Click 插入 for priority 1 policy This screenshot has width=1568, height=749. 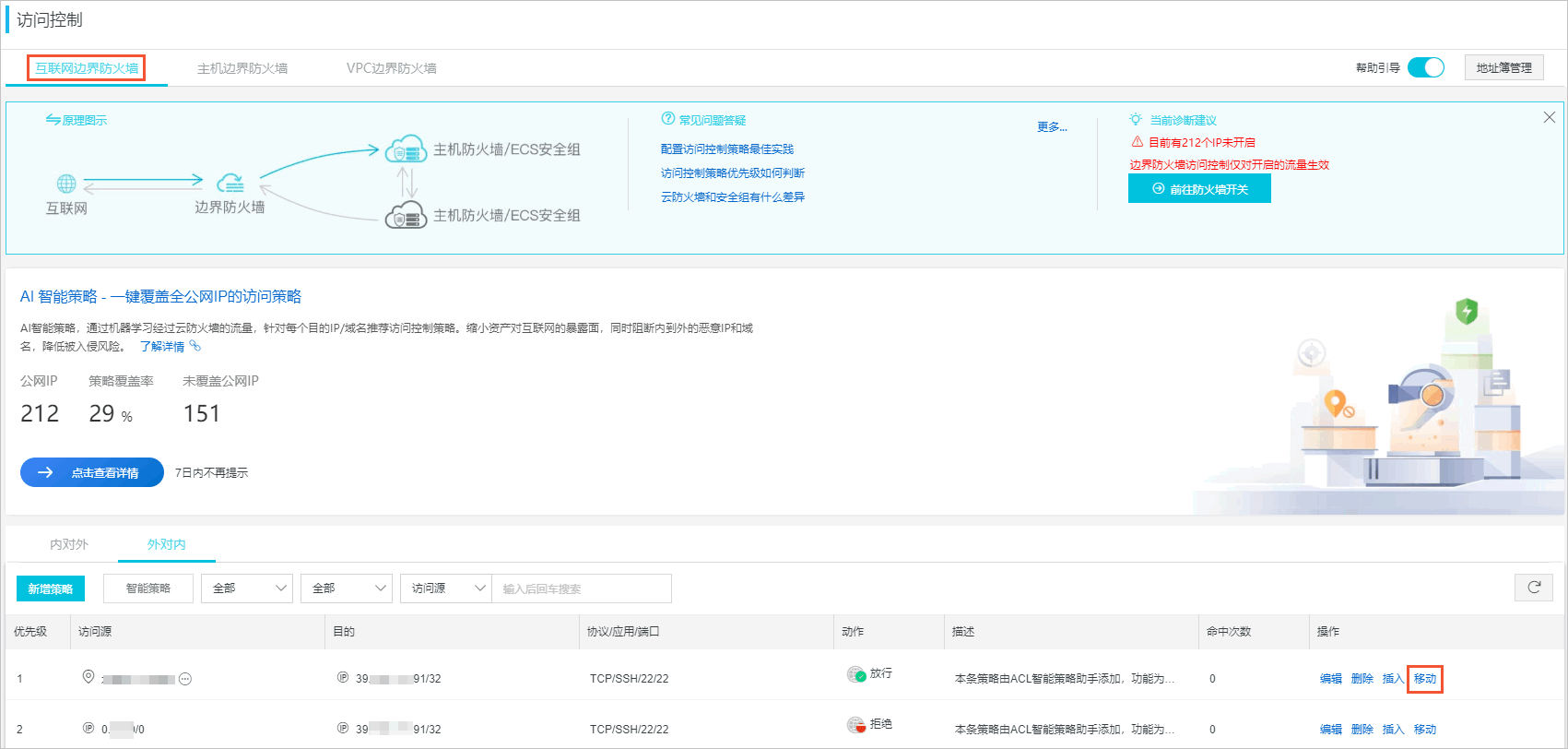pyautogui.click(x=1393, y=679)
